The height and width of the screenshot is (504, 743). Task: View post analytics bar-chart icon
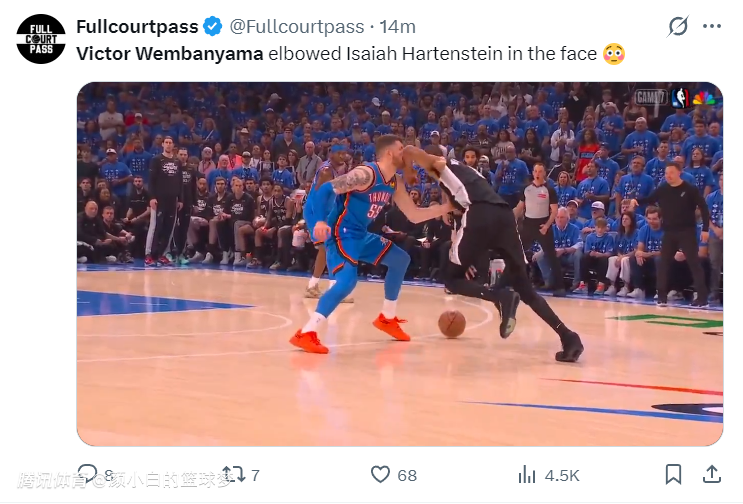(x=527, y=475)
